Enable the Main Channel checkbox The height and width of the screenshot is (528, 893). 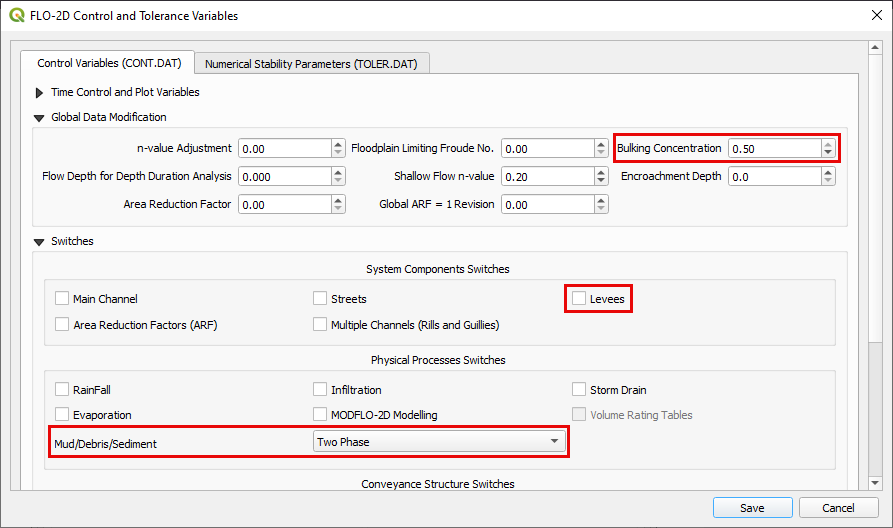tap(62, 298)
